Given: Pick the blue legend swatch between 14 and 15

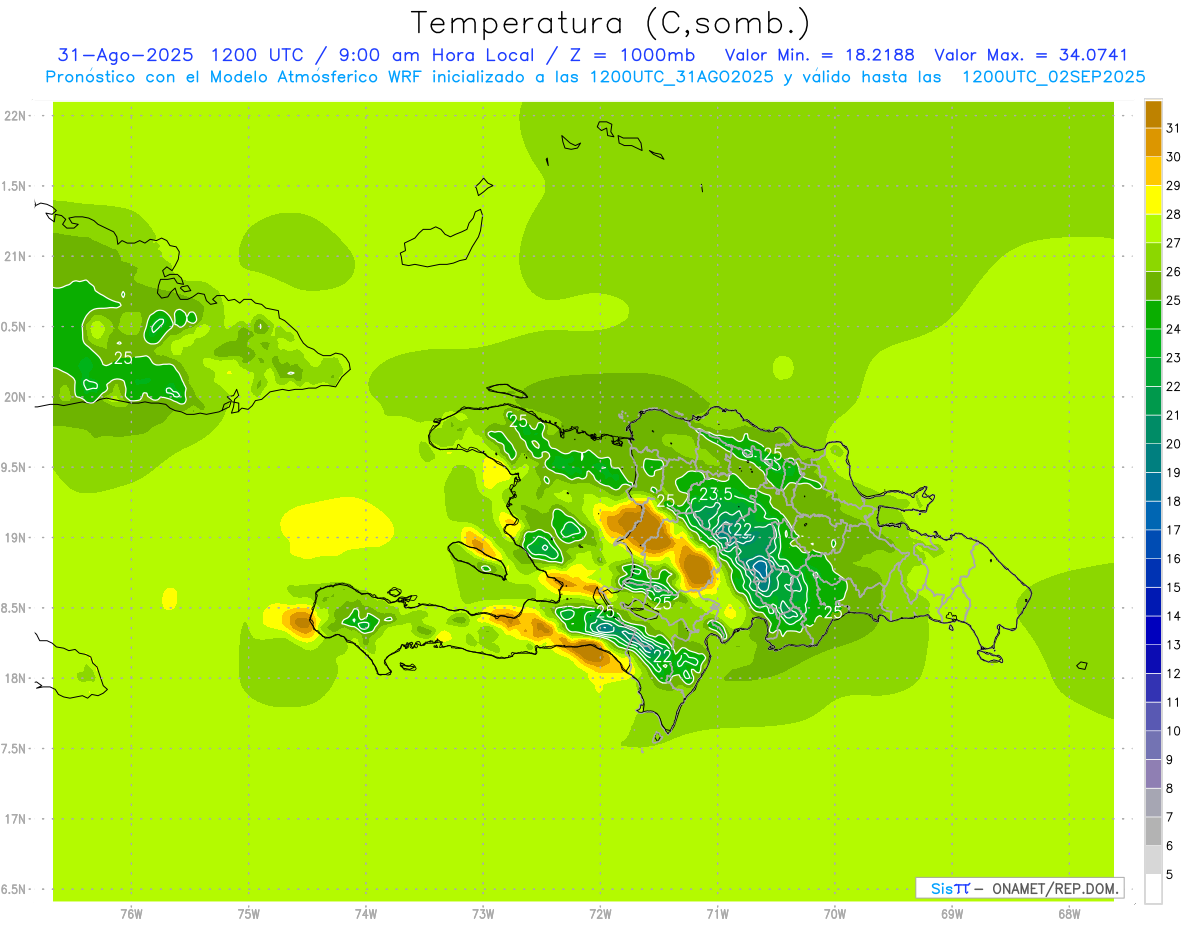Looking at the screenshot, I should pyautogui.click(x=1153, y=602).
